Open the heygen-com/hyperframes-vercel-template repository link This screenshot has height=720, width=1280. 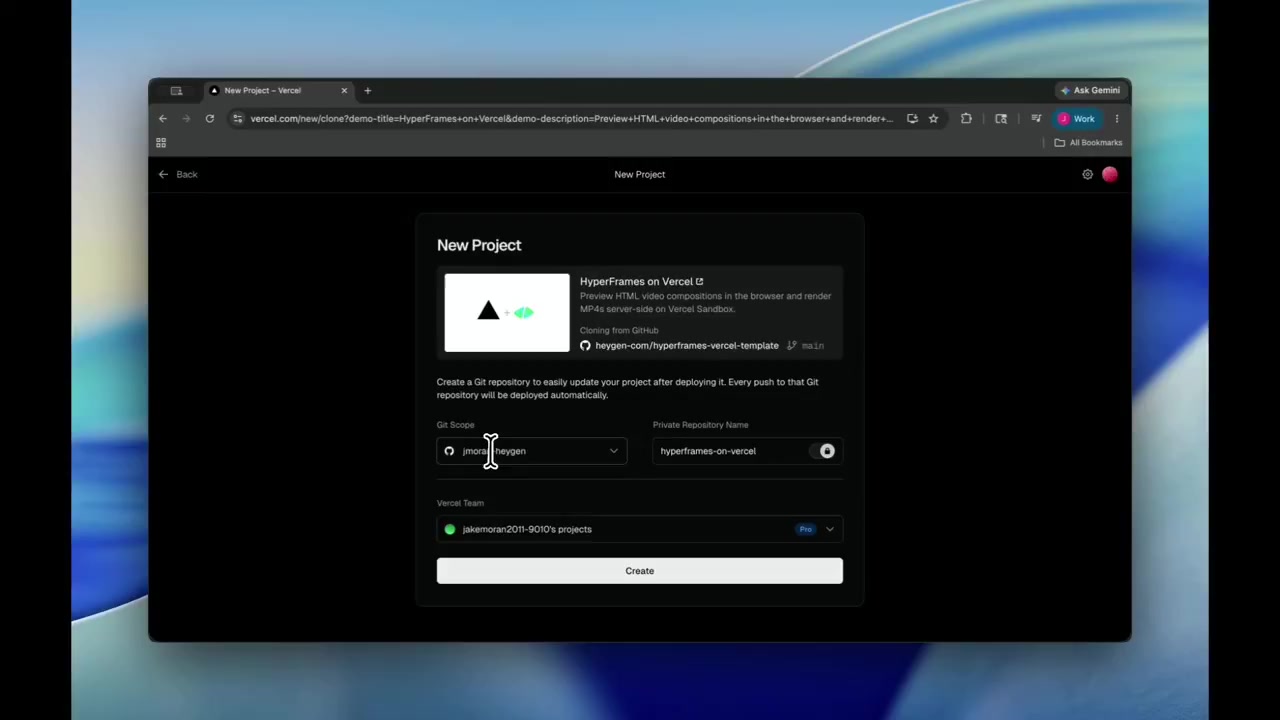click(687, 345)
